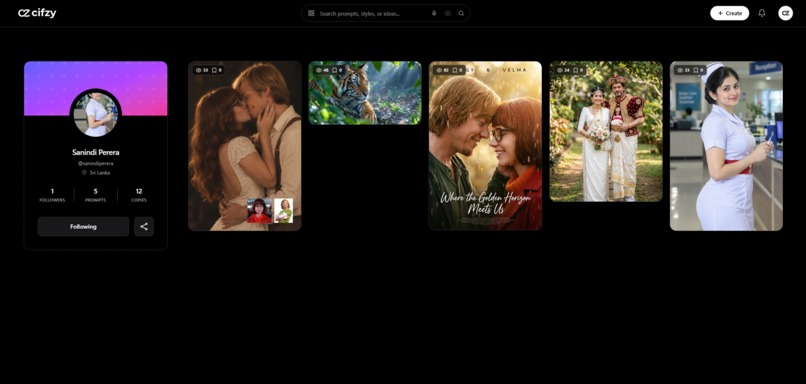Open Sanindi Perera's profile picture
This screenshot has width=806, height=384.
(96, 114)
